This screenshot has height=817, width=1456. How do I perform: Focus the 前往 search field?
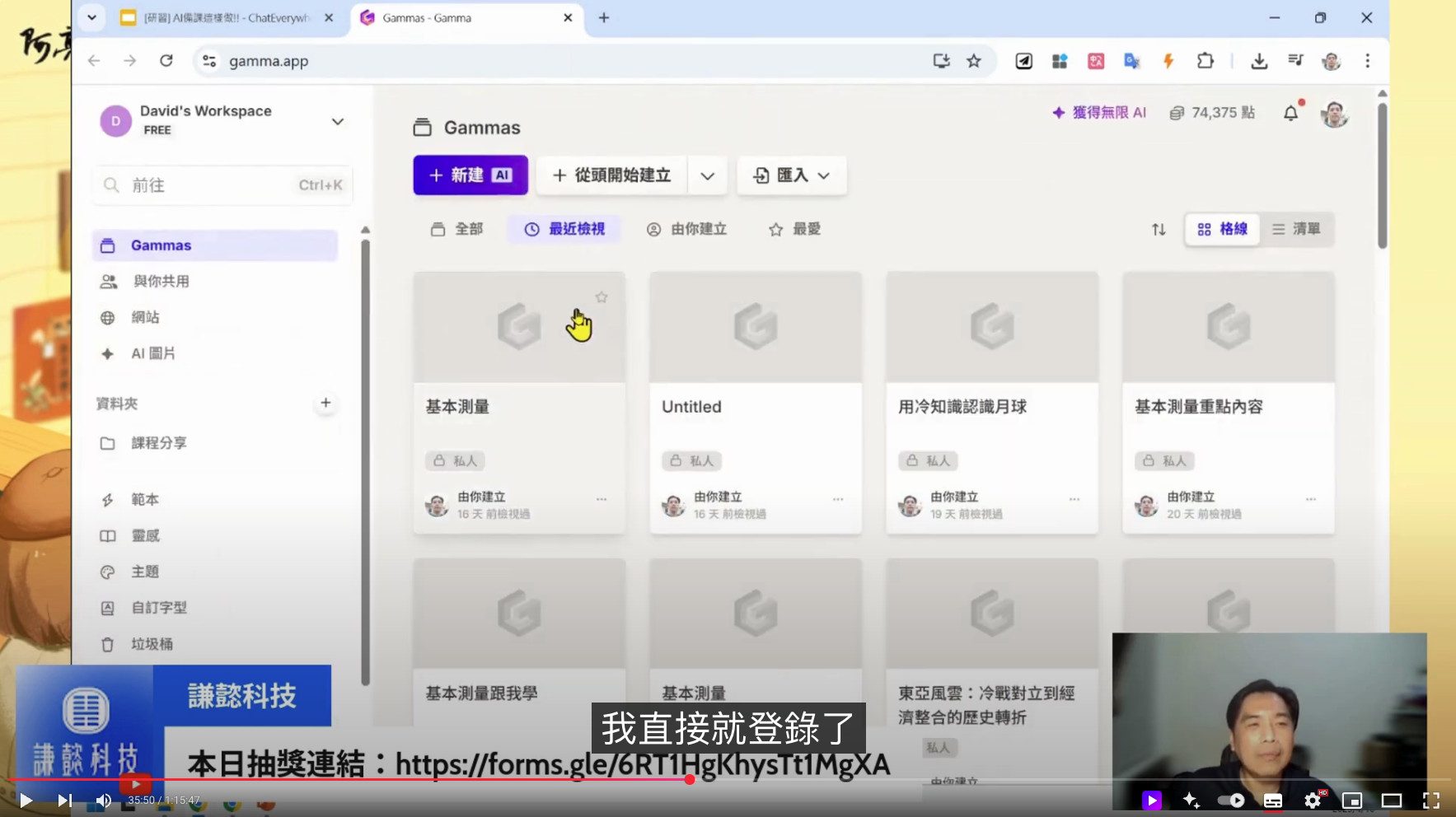coord(222,185)
